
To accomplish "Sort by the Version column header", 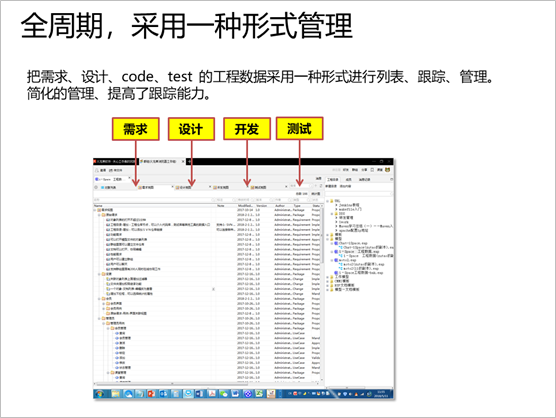I will coord(262,206).
